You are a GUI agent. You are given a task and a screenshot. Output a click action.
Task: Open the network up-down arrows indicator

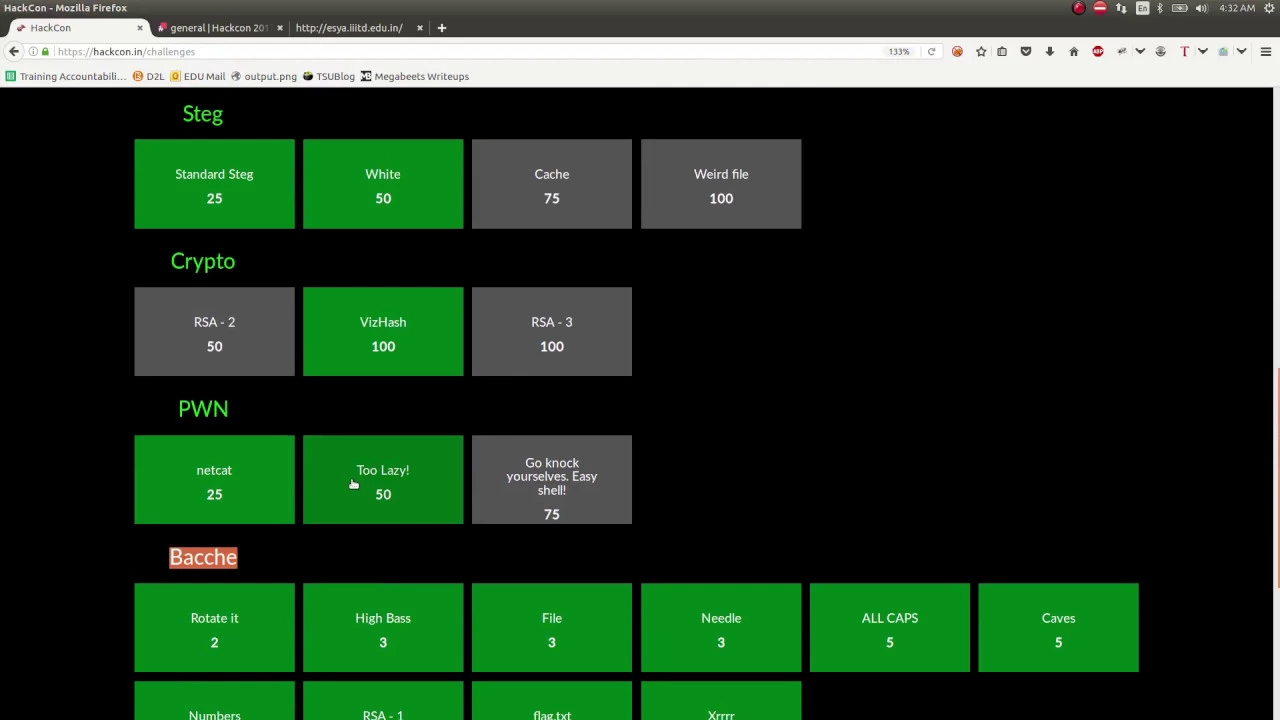1121,8
